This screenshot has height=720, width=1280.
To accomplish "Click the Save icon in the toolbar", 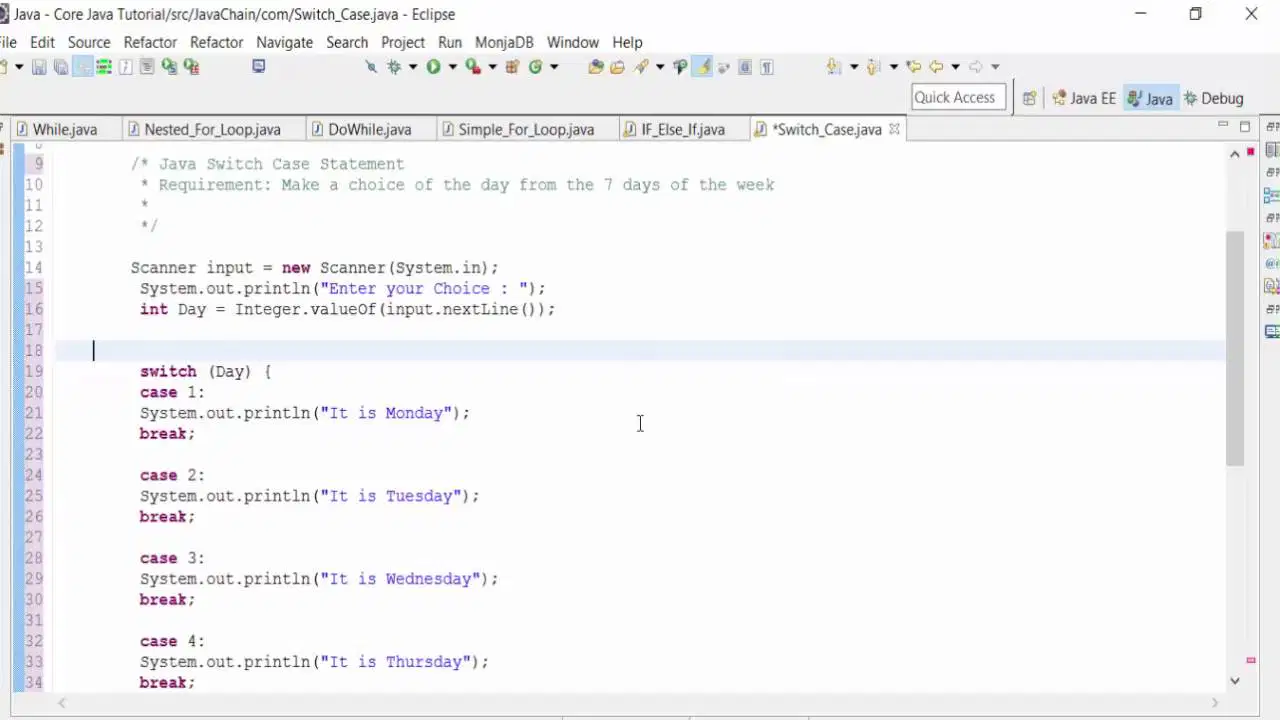I will coord(39,67).
